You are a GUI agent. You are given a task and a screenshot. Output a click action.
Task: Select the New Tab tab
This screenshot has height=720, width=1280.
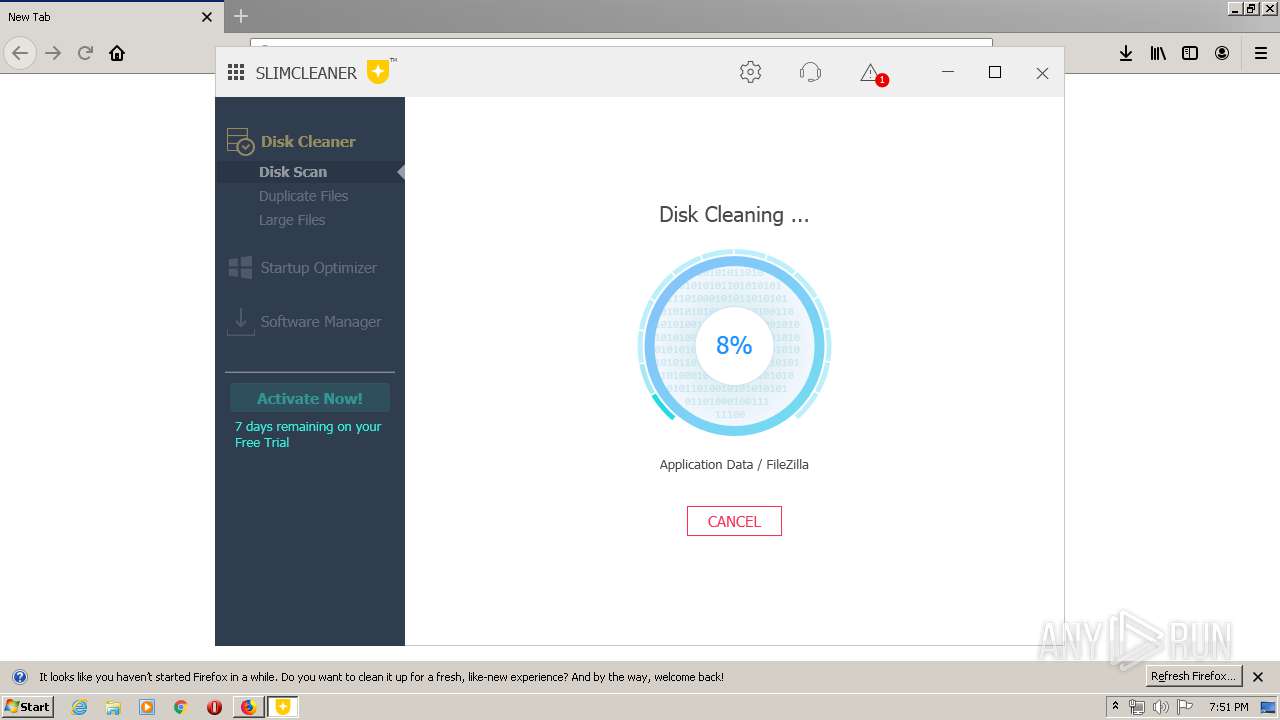(x=110, y=17)
